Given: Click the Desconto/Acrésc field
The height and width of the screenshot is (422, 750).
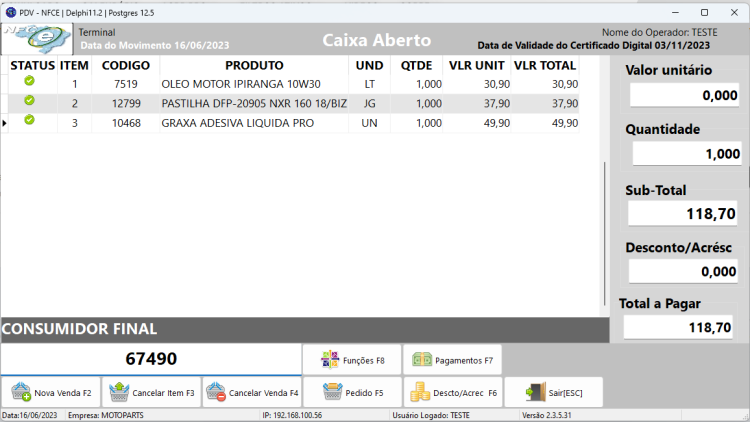Looking at the screenshot, I should point(683,271).
